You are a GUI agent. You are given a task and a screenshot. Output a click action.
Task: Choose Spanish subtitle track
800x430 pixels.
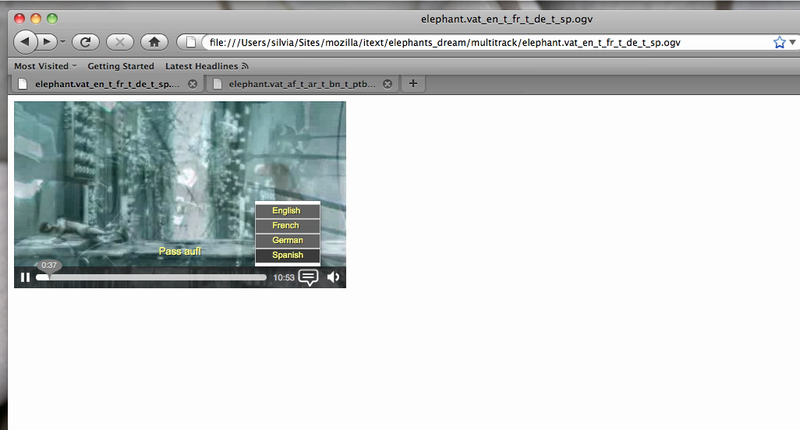pyautogui.click(x=286, y=255)
